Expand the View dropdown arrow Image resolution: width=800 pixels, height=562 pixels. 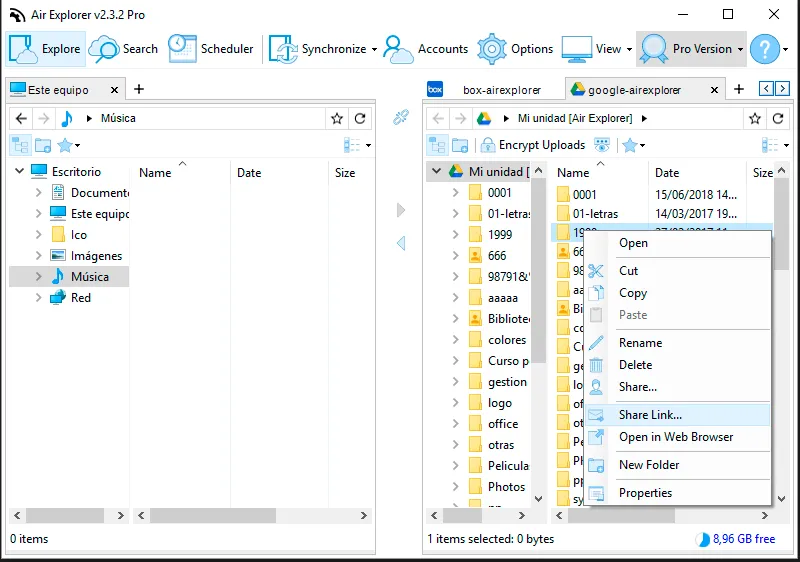point(629,49)
